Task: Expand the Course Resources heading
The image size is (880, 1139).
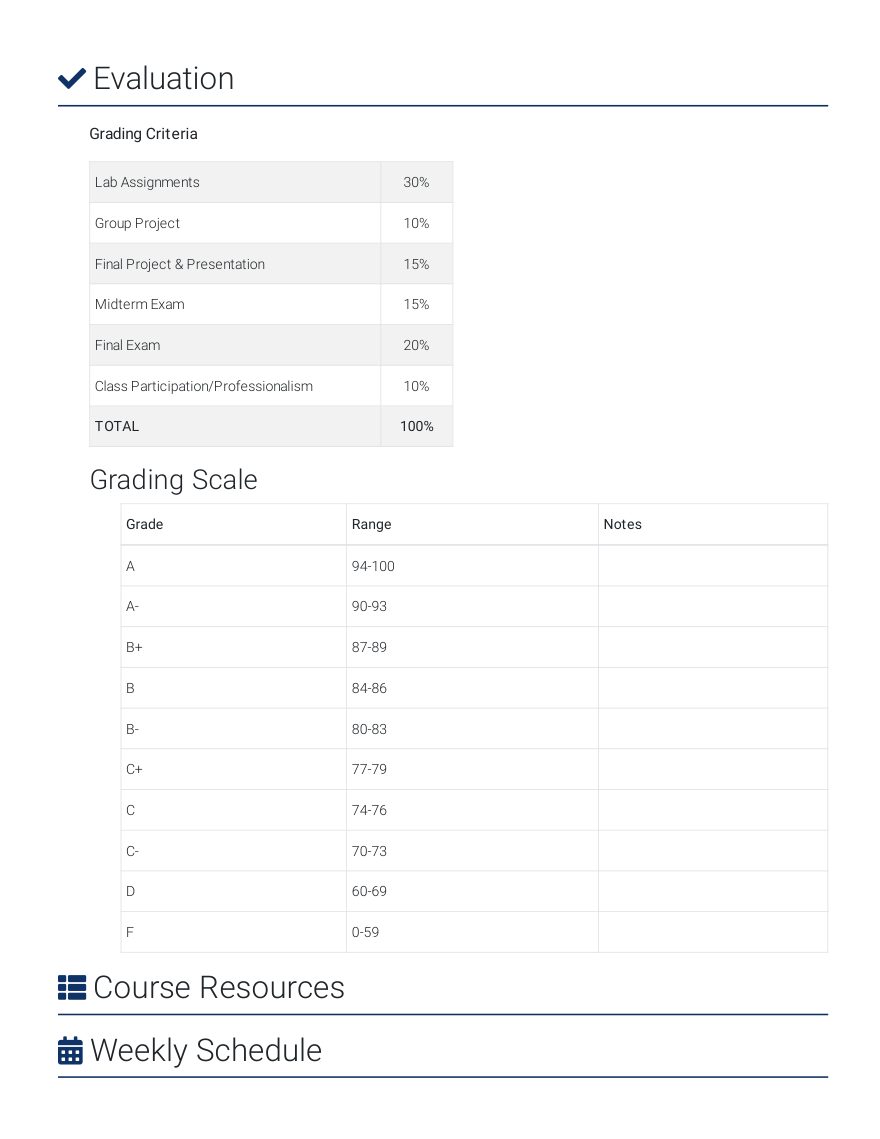Action: [219, 988]
